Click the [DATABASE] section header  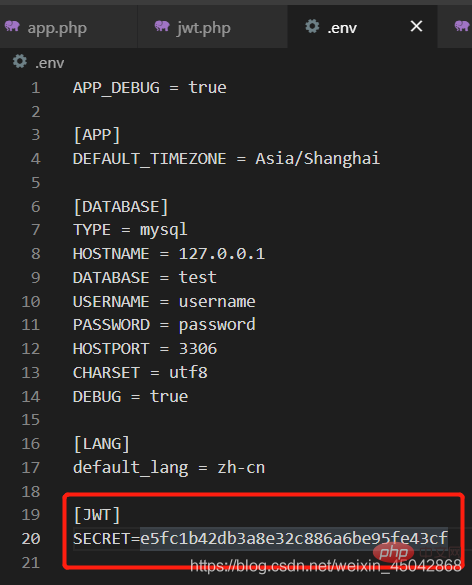(121, 206)
